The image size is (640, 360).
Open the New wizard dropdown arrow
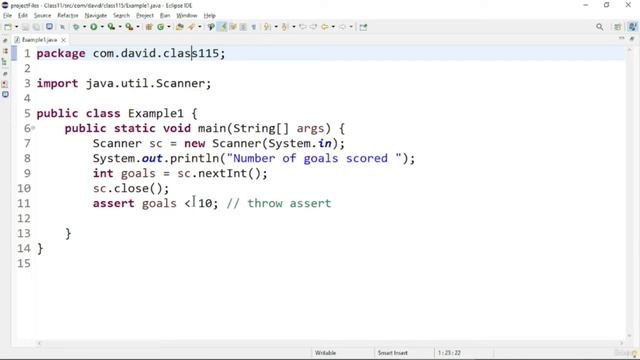click(x=16, y=27)
